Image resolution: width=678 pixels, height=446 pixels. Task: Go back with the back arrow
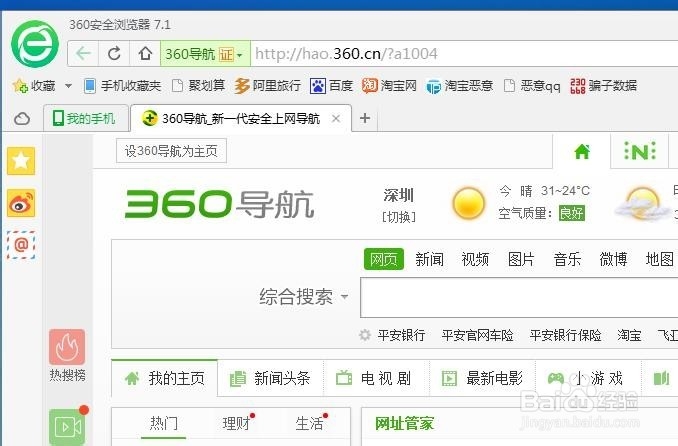pos(83,54)
